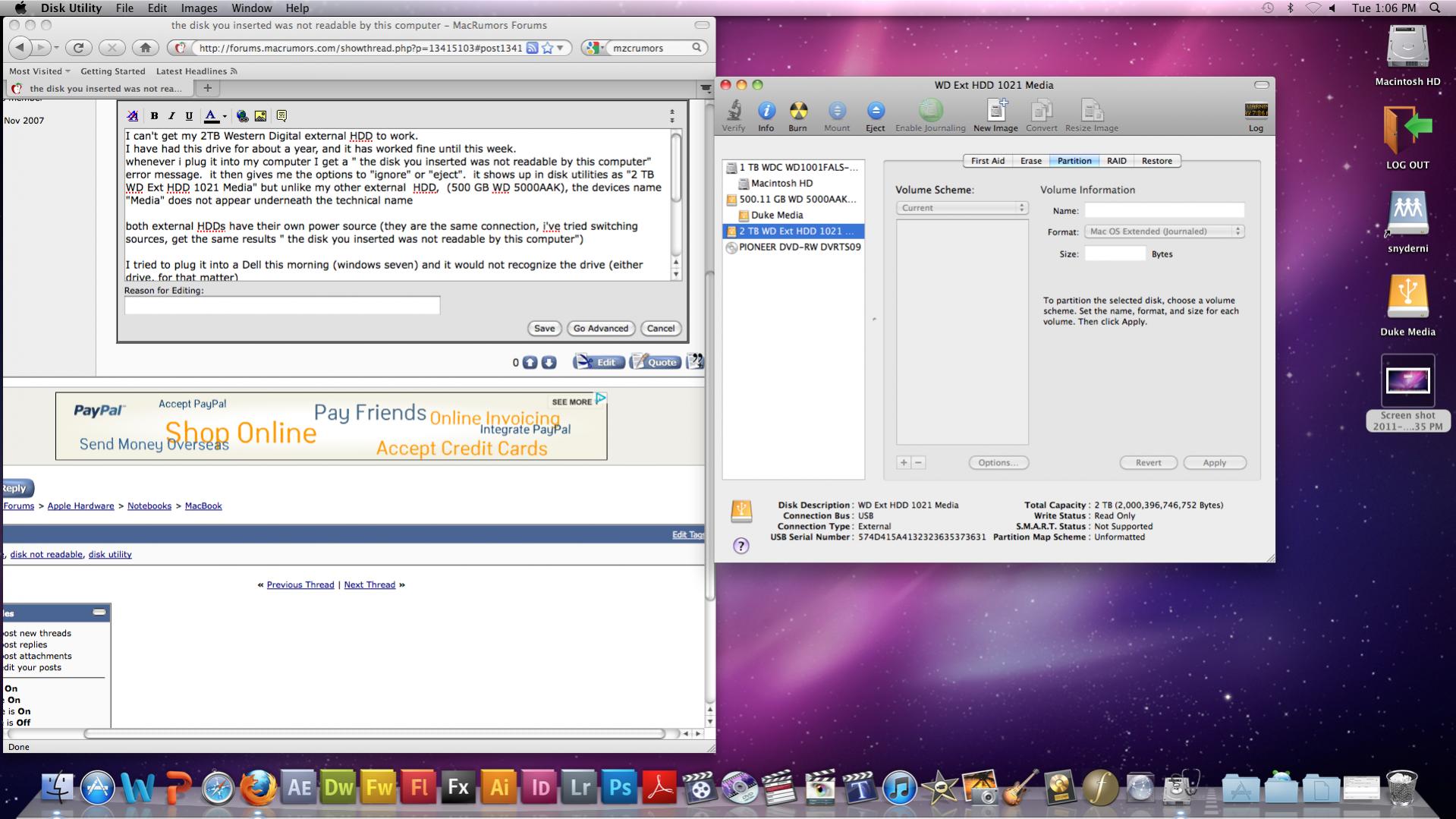The width and height of the screenshot is (1456, 819).
Task: Open the text color dropdown arrow
Action: tap(225, 117)
